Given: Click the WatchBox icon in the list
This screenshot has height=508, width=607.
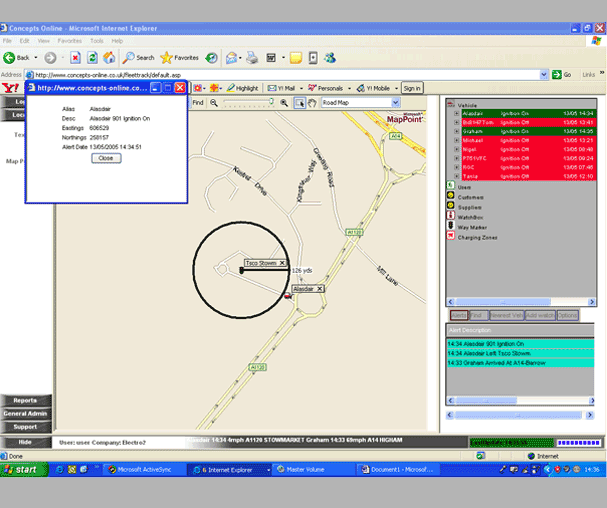Looking at the screenshot, I should tap(450, 216).
